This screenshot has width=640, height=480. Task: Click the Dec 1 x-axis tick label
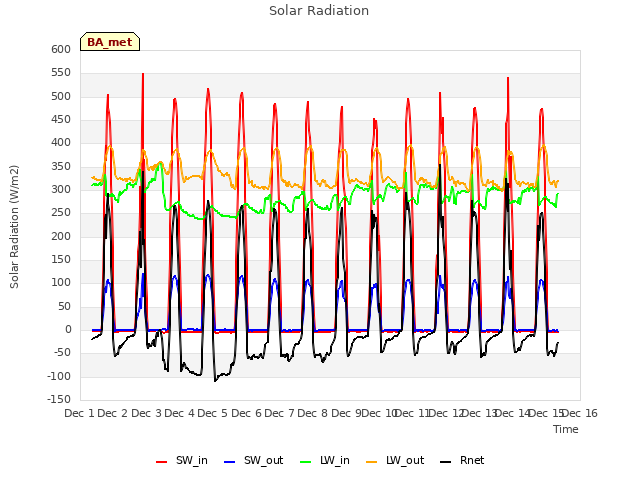pos(80,413)
